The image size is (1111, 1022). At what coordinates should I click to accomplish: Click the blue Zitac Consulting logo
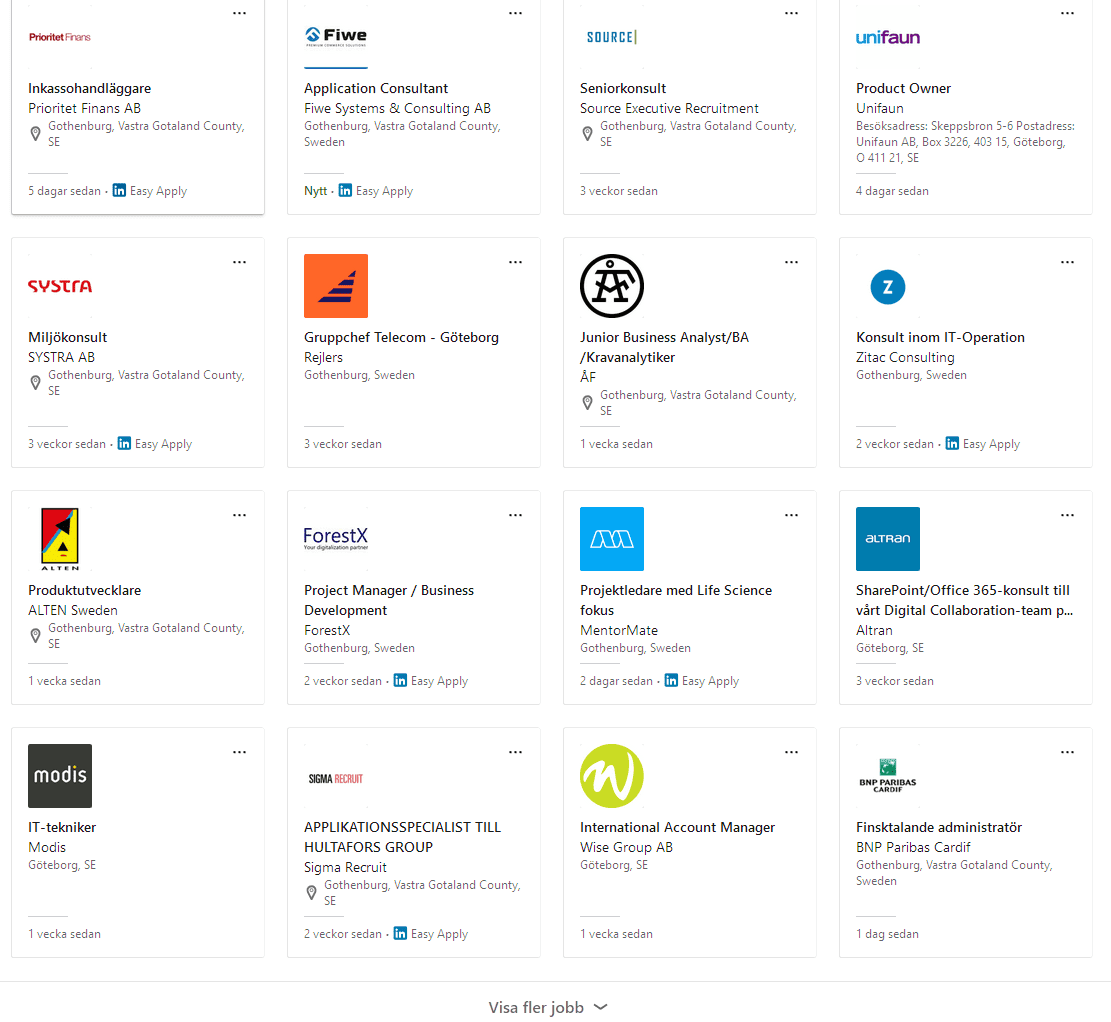(888, 287)
